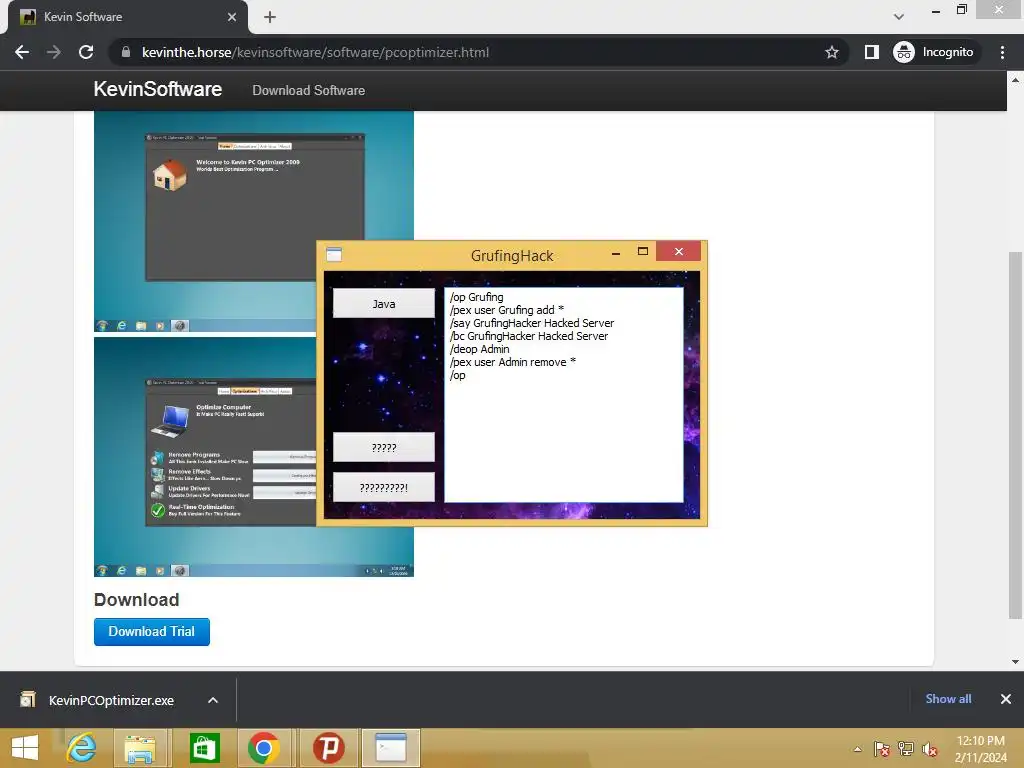Image resolution: width=1024 pixels, height=768 pixels.
Task: Switch to GrufingHack window on taskbar
Action: pos(391,748)
